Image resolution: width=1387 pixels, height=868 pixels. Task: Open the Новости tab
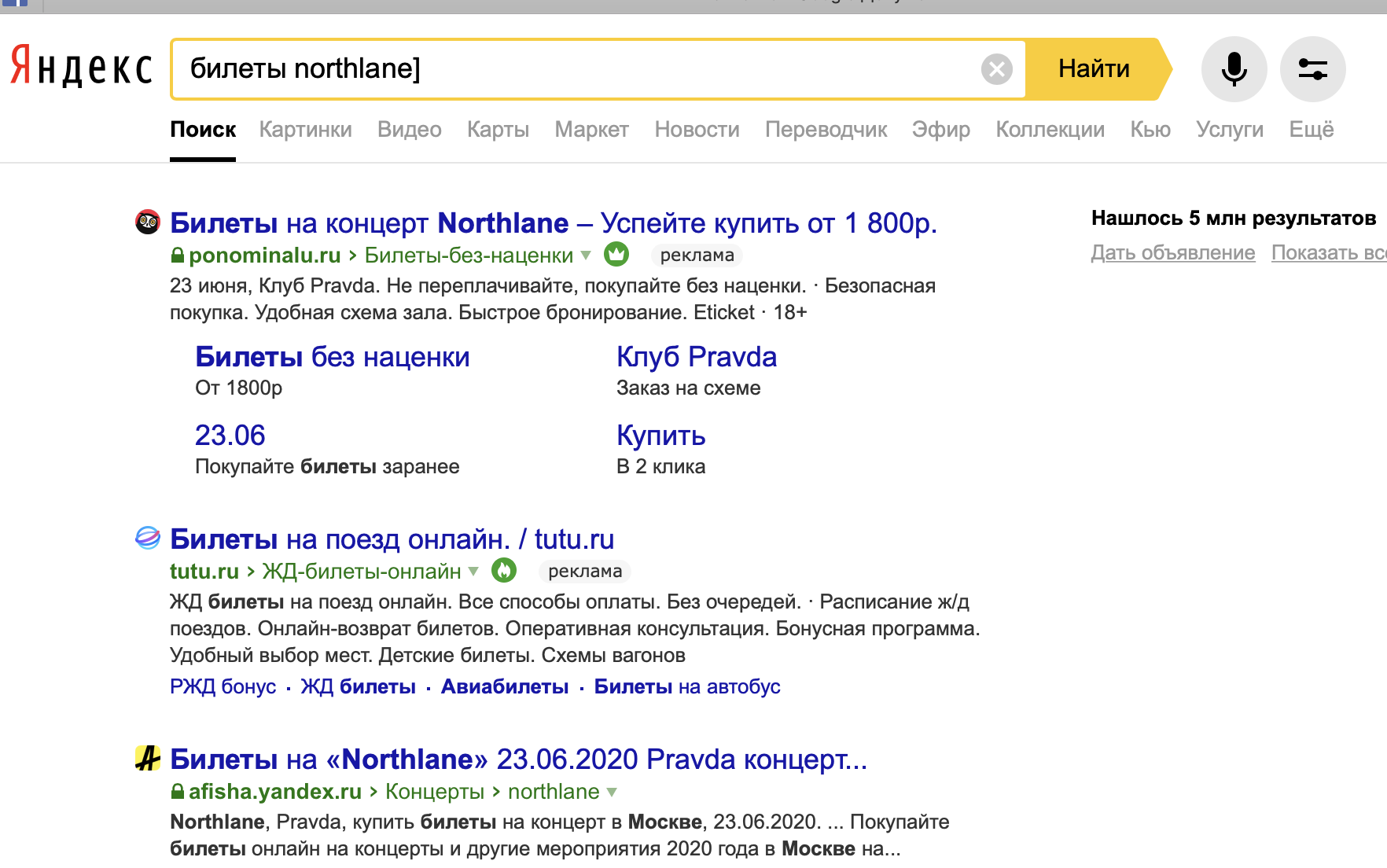pos(697,130)
